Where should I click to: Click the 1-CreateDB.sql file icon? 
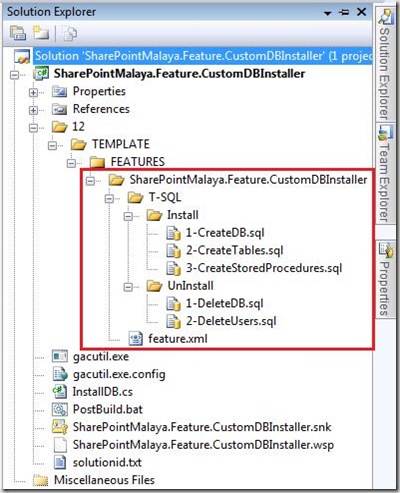pyautogui.click(x=173, y=233)
